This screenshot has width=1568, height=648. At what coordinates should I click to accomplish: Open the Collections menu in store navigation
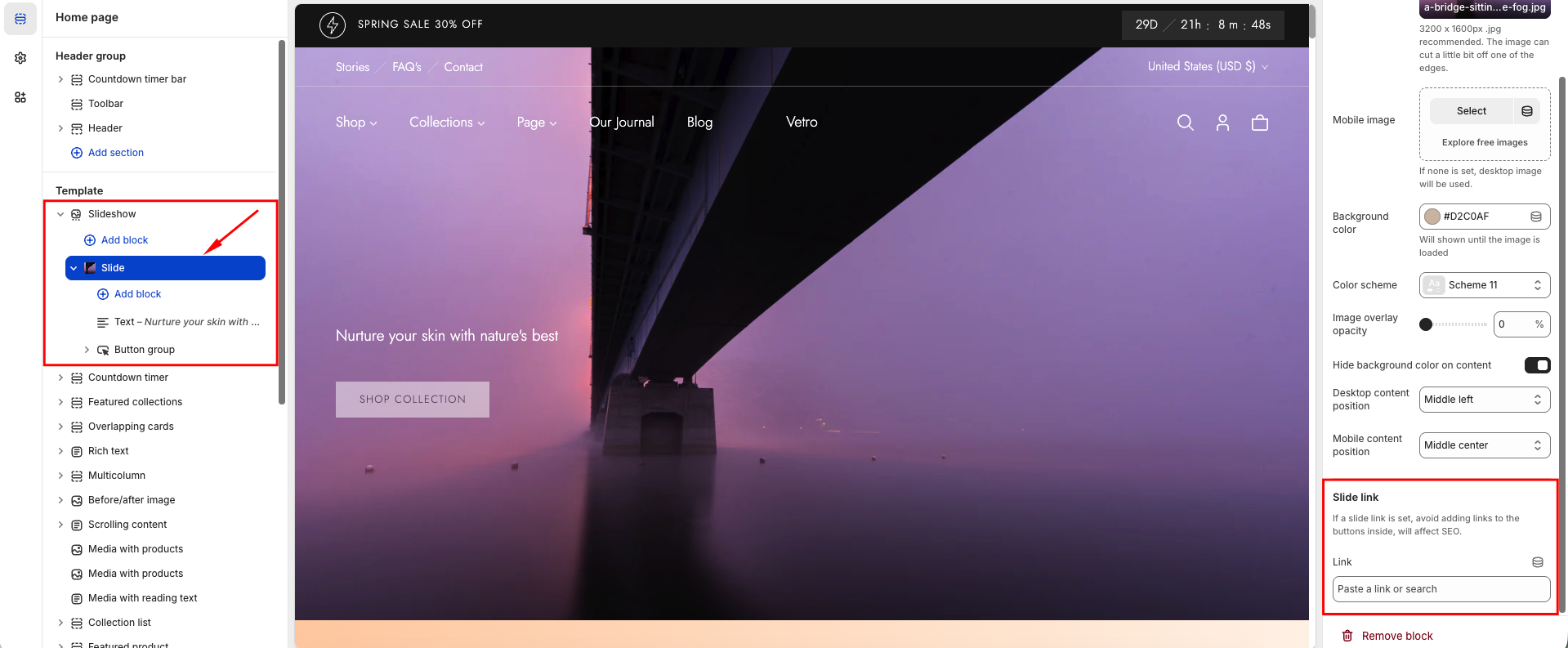tap(447, 123)
